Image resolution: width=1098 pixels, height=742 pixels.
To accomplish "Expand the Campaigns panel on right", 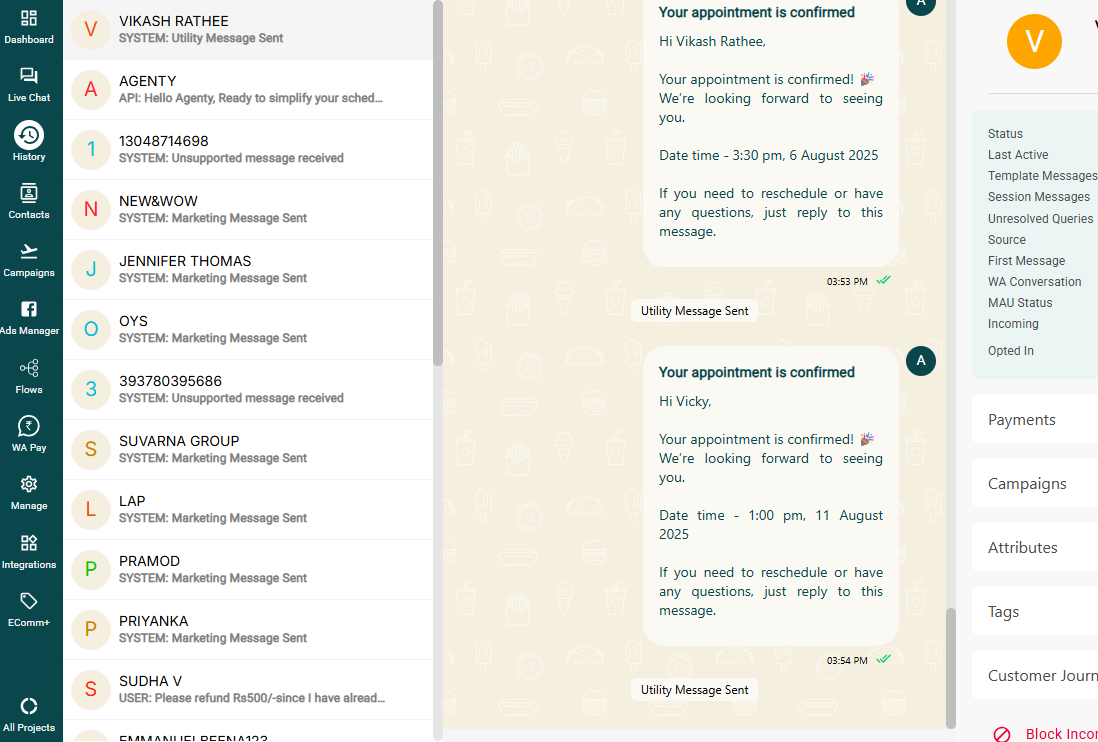I will 1035,484.
